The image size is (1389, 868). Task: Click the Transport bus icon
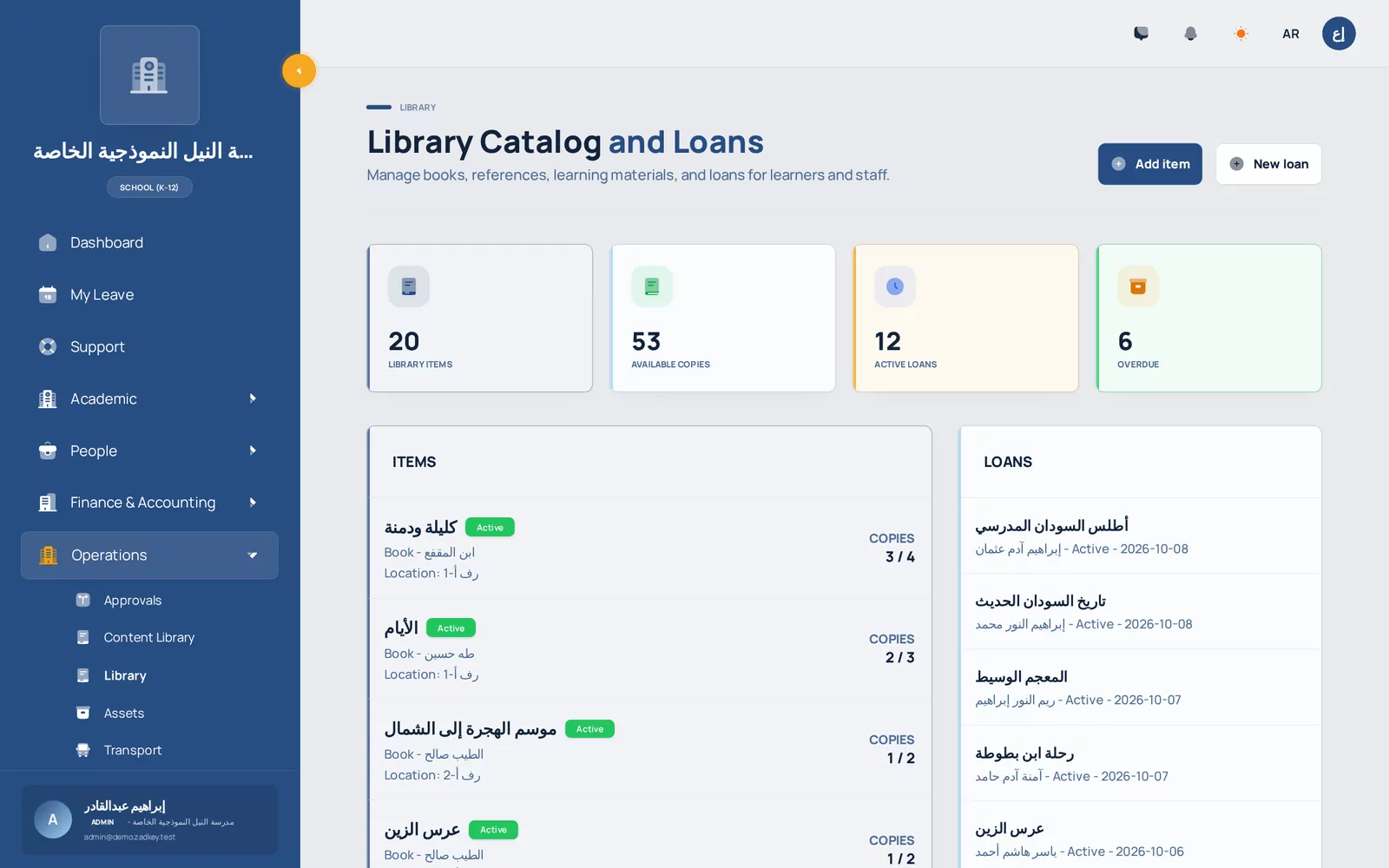click(x=83, y=751)
